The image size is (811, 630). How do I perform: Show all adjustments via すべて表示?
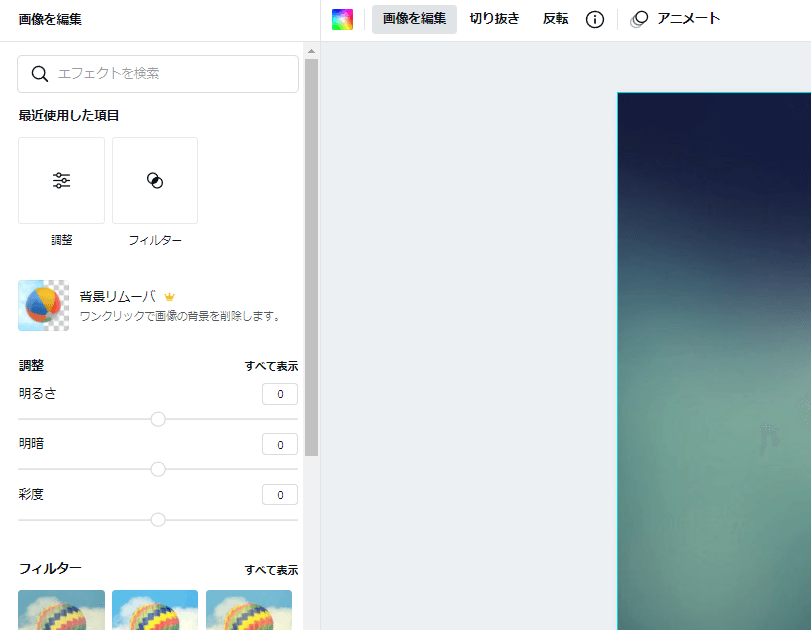pyautogui.click(x=270, y=366)
